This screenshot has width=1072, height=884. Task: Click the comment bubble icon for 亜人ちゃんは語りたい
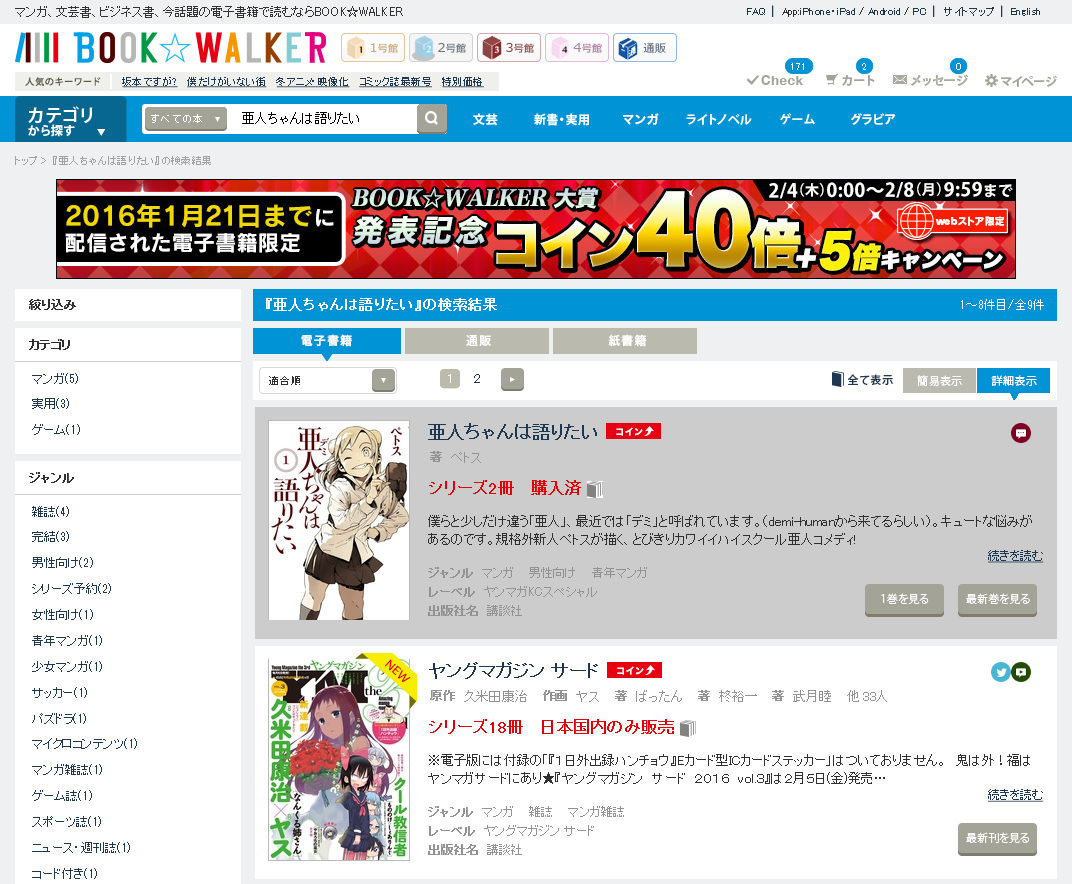pyautogui.click(x=1021, y=433)
